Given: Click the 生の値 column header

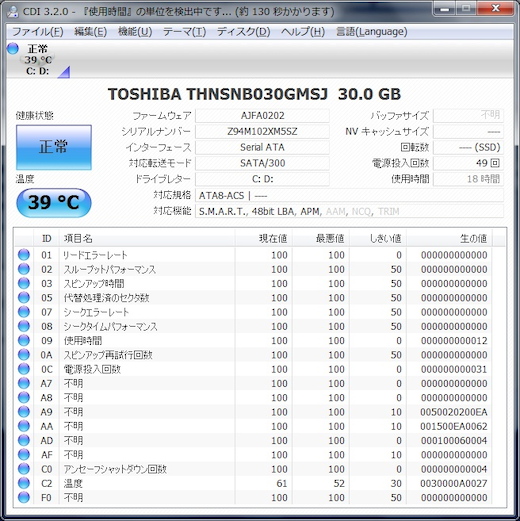Looking at the screenshot, I should point(449,238).
